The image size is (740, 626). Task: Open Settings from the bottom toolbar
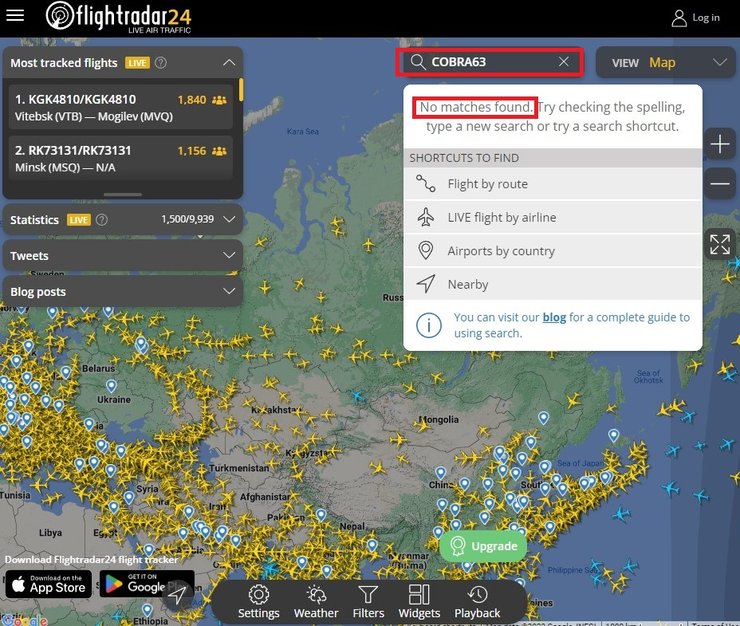258,601
